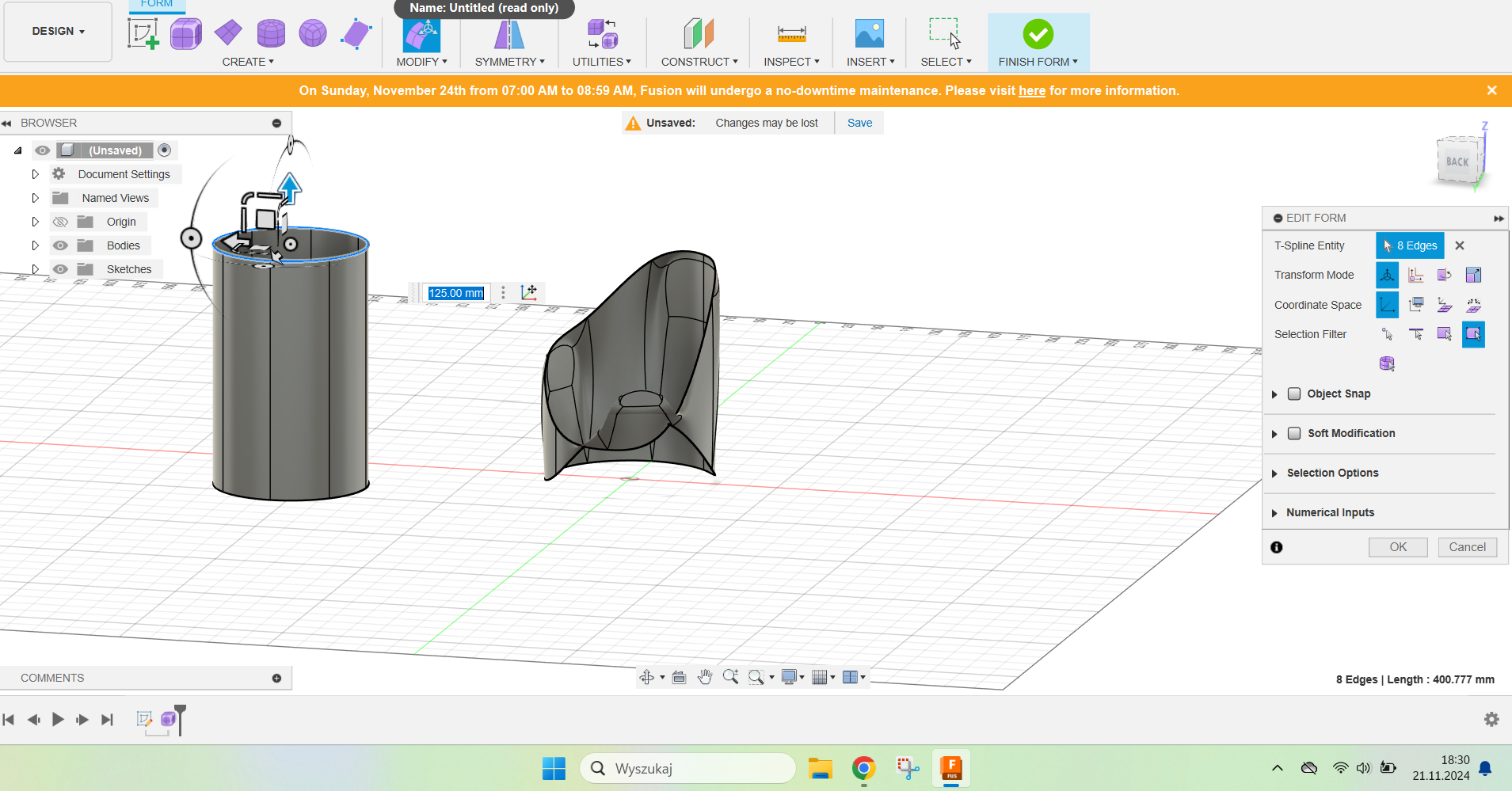The width and height of the screenshot is (1512, 791).
Task: Clear the 8 Edges selection with X
Action: click(x=1460, y=245)
